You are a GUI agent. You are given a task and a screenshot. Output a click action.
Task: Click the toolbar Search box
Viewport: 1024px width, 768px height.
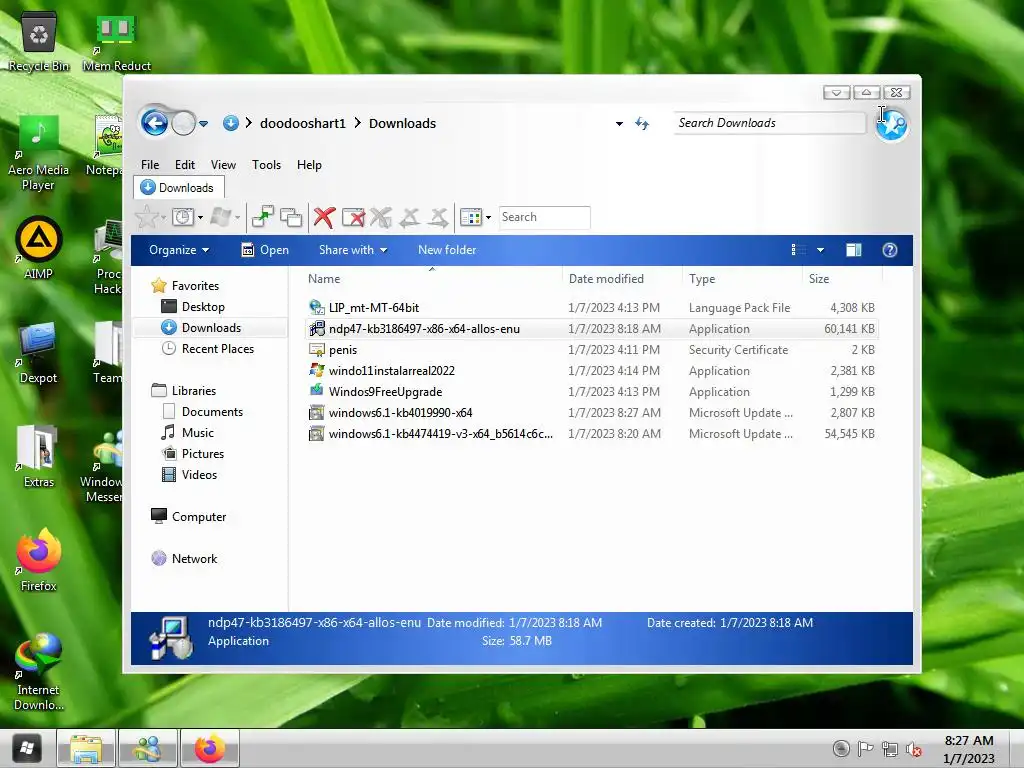tap(544, 217)
